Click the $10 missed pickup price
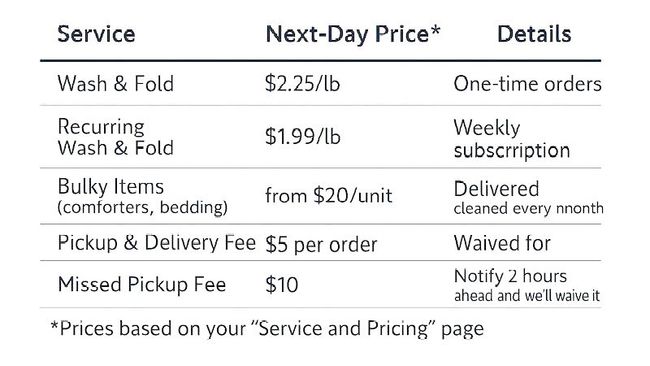Screen dimensions: 650x366 (x=281, y=285)
